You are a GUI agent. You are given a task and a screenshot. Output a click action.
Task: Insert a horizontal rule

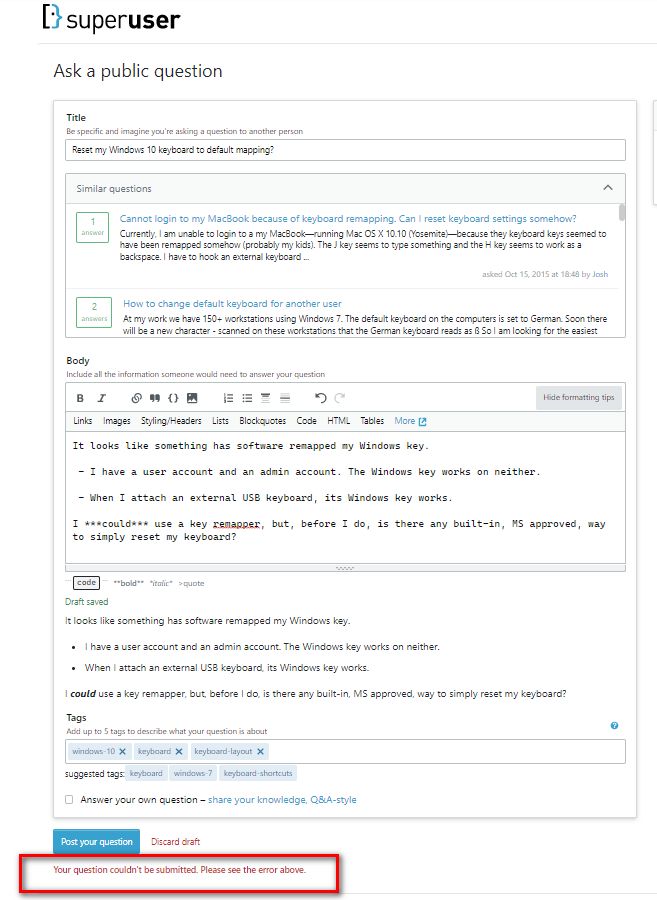click(285, 398)
